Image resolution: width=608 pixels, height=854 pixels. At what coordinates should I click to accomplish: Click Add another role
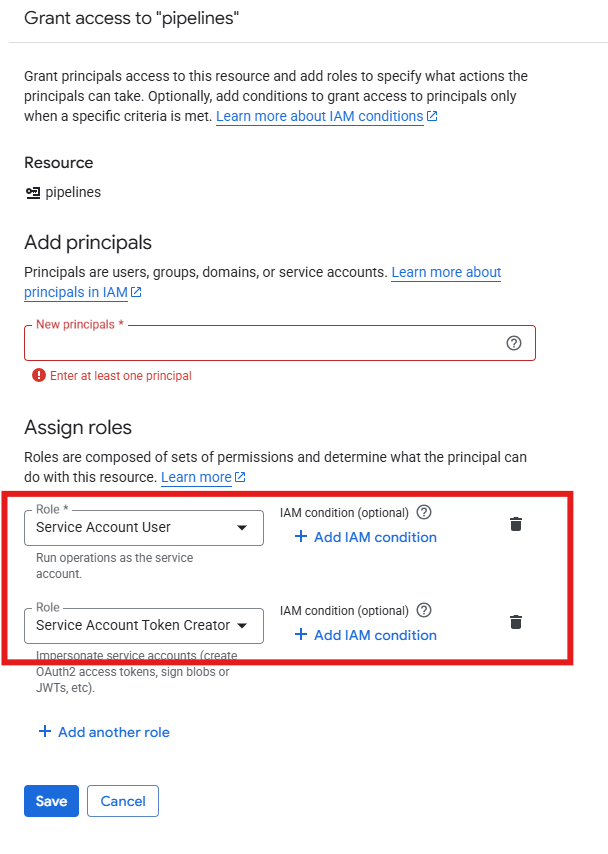click(x=113, y=732)
